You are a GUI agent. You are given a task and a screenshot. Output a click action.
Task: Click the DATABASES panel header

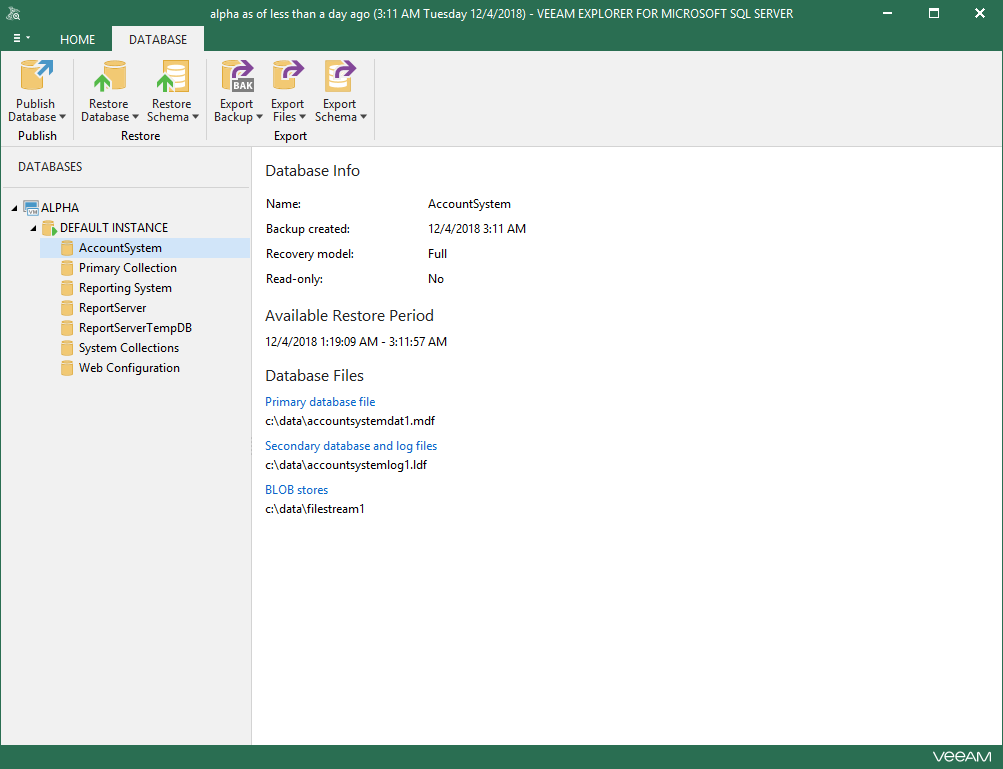tap(51, 167)
